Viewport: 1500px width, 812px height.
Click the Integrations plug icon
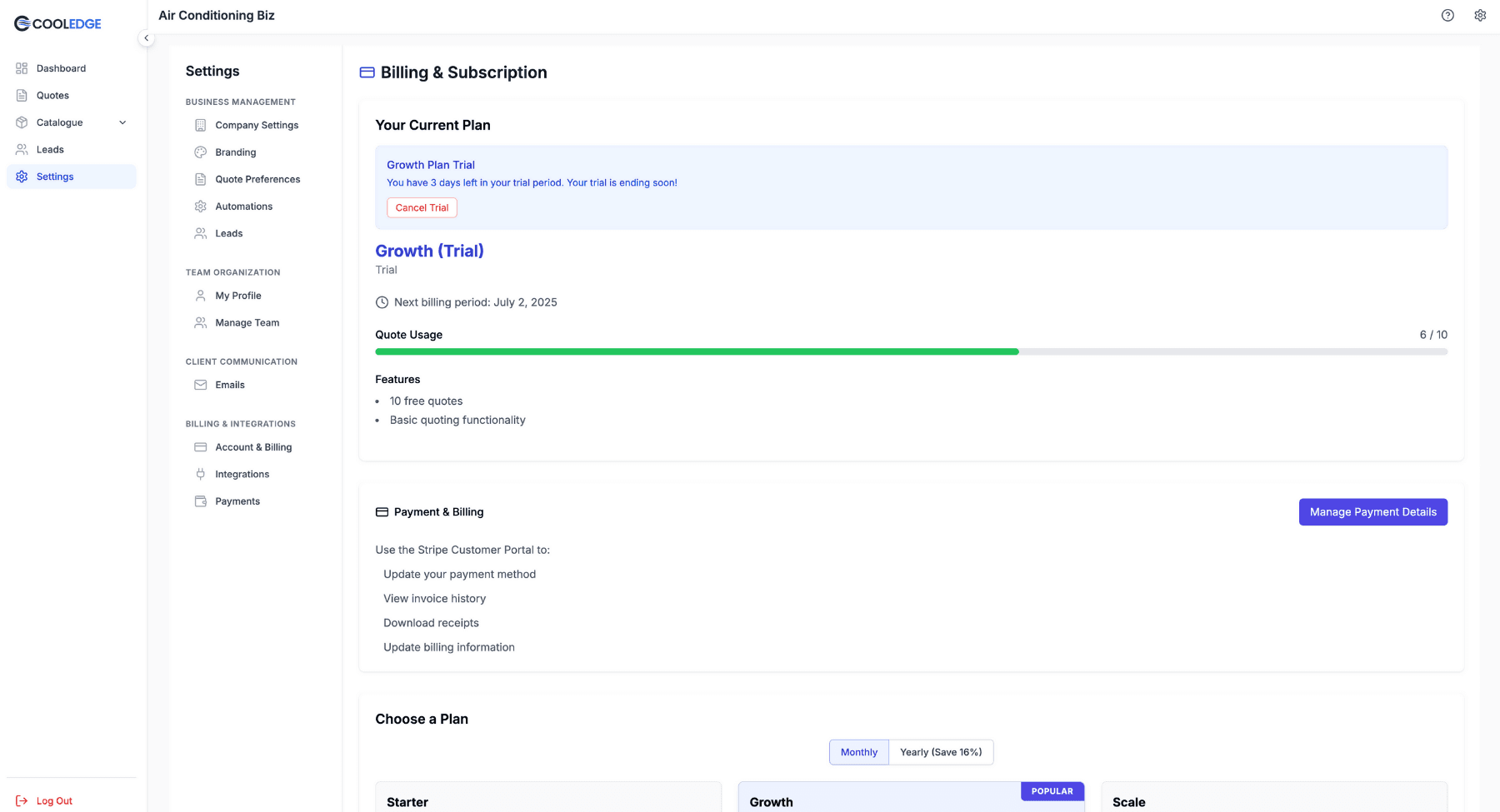[200, 474]
